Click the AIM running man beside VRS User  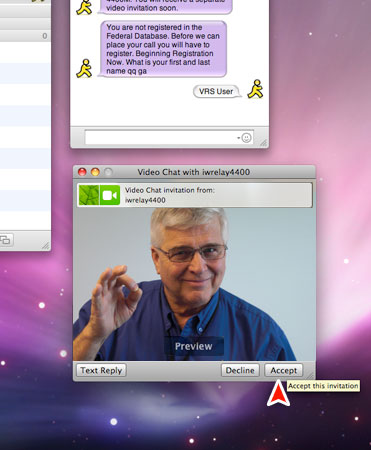(255, 89)
